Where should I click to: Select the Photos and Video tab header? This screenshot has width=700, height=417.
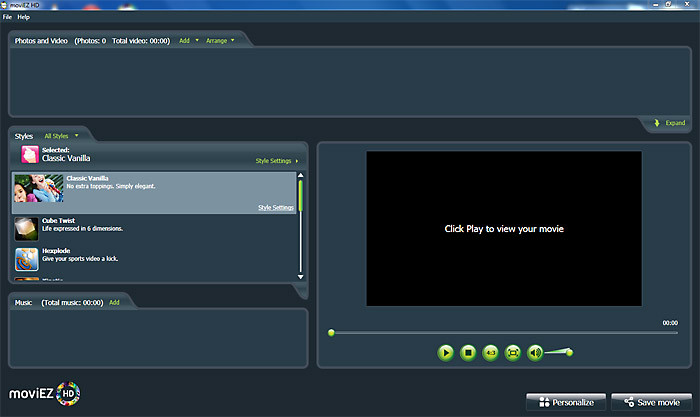pyautogui.click(x=41, y=41)
